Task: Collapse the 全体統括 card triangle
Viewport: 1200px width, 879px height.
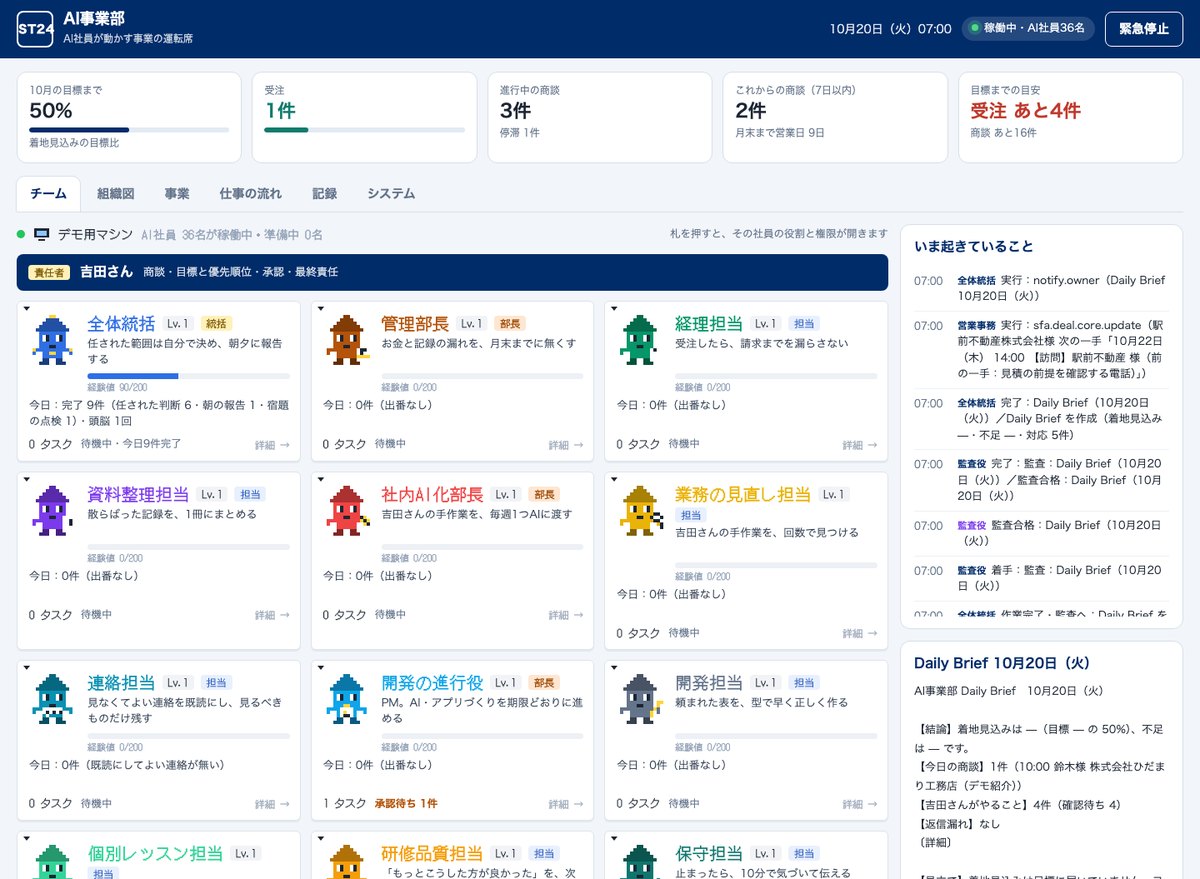Action: 27,309
